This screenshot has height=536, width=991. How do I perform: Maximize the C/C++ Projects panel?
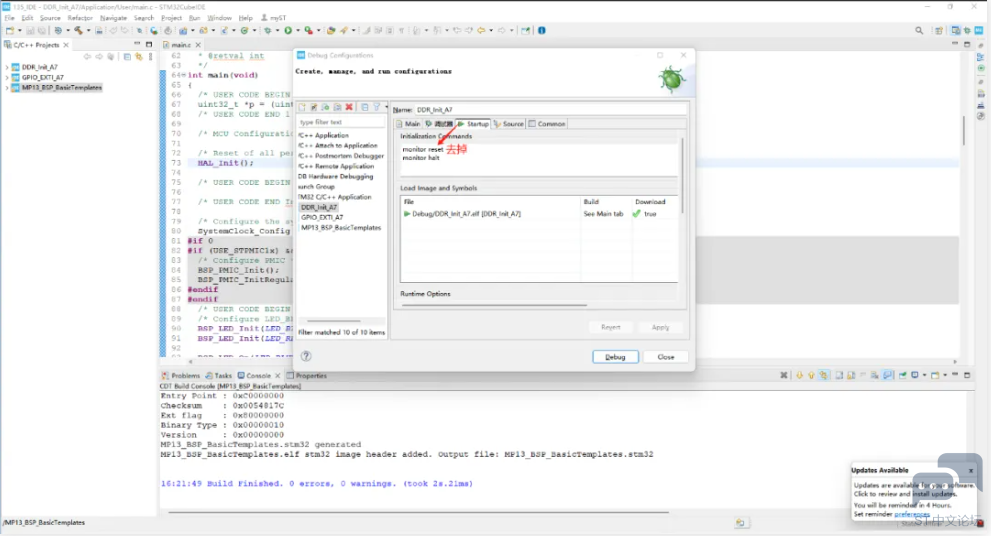pos(149,44)
